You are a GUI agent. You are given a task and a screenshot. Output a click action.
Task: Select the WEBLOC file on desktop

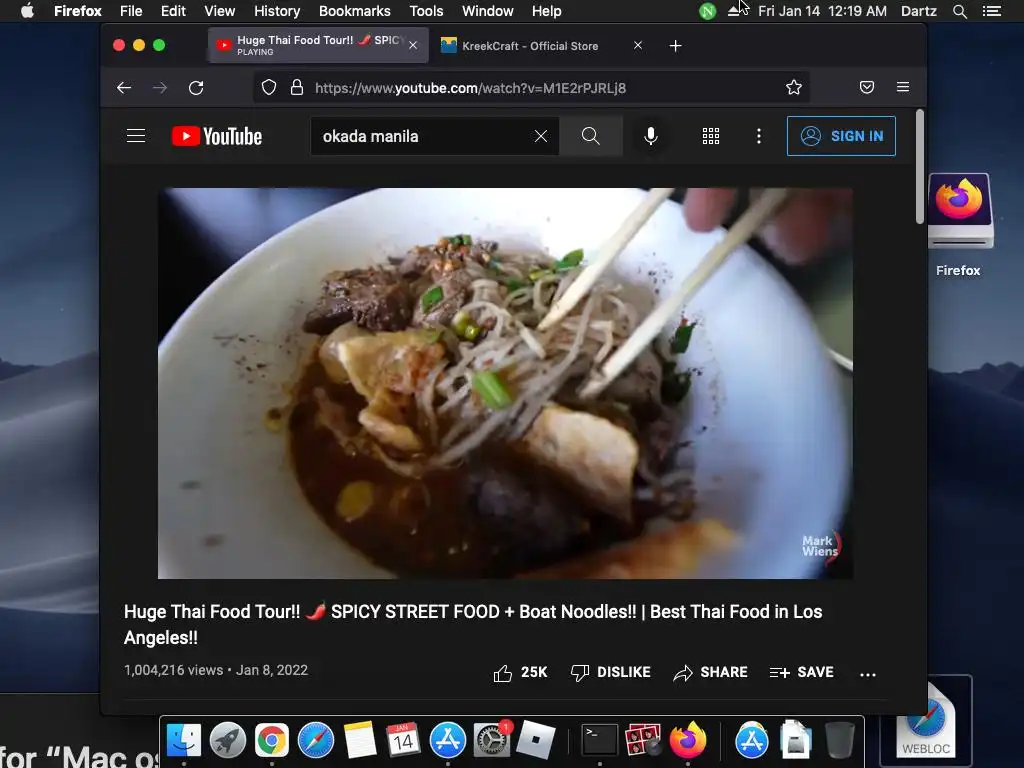[x=926, y=722]
